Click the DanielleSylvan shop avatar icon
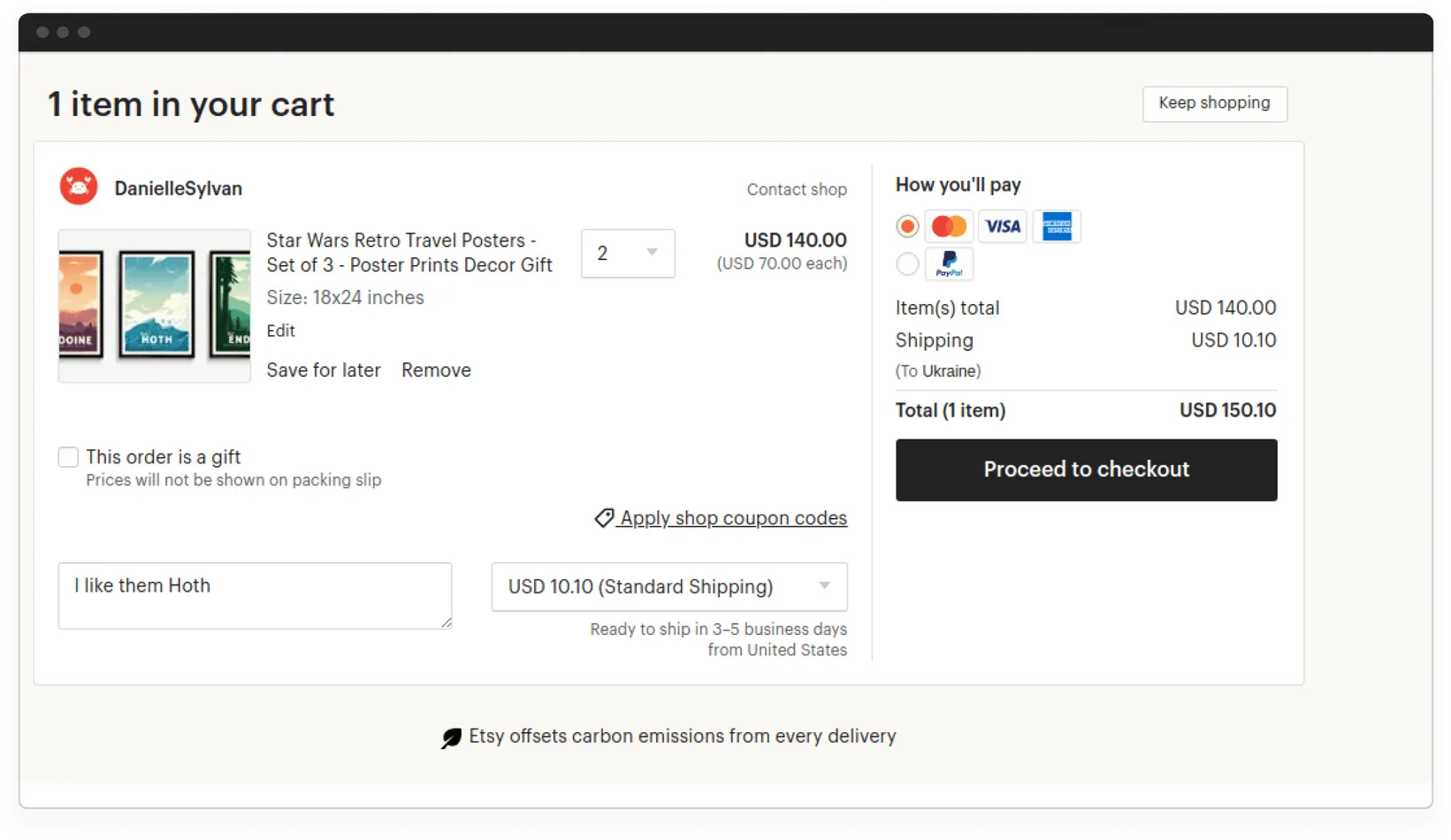This screenshot has height=840, width=1451. (x=79, y=187)
